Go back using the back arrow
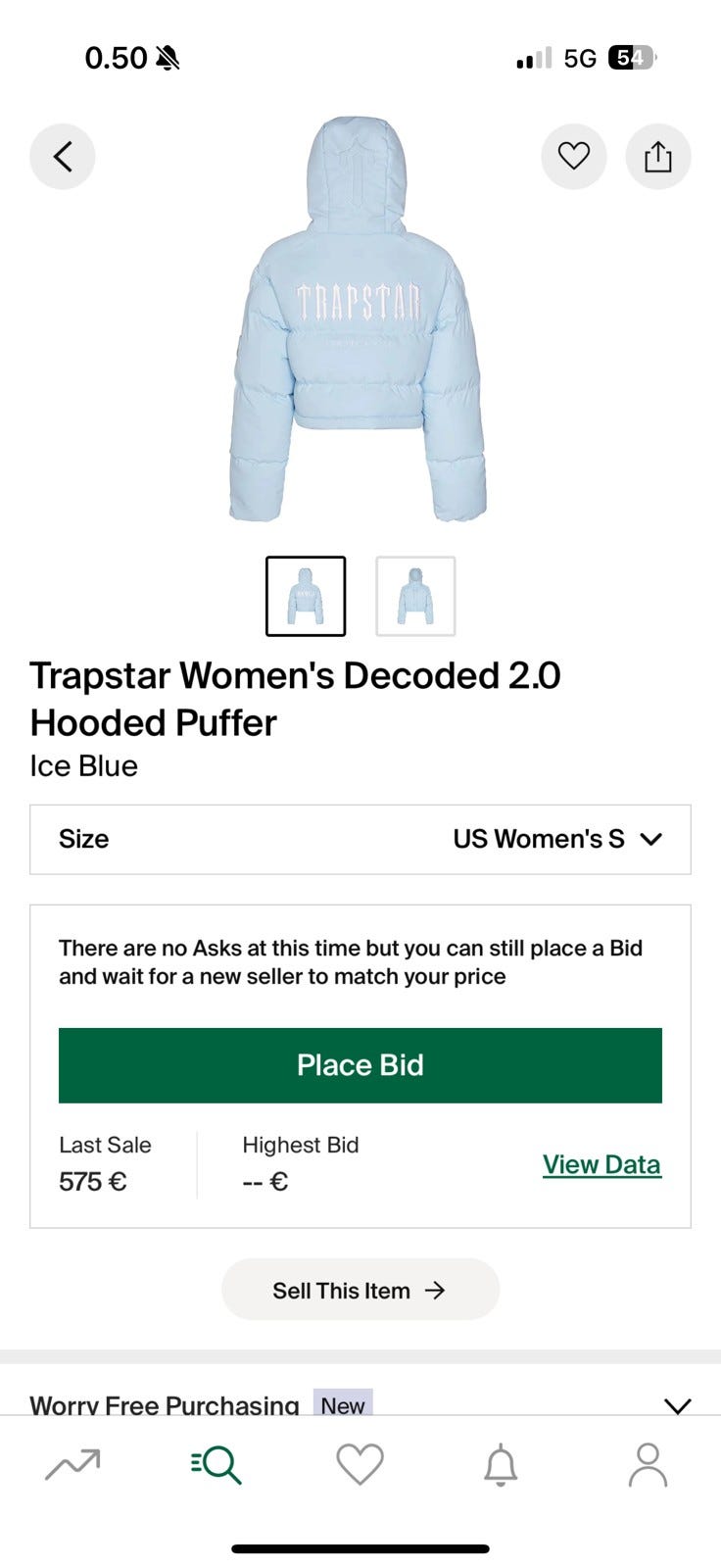The image size is (721, 1568). [x=63, y=157]
